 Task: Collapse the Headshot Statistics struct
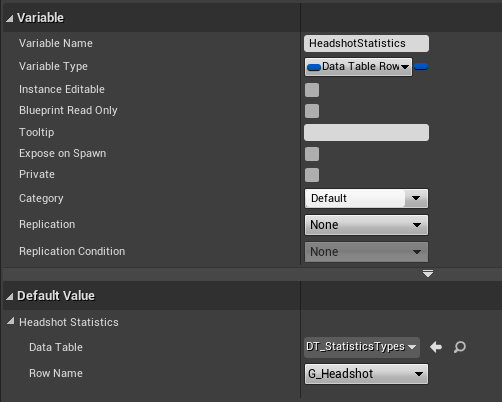tap(11, 321)
